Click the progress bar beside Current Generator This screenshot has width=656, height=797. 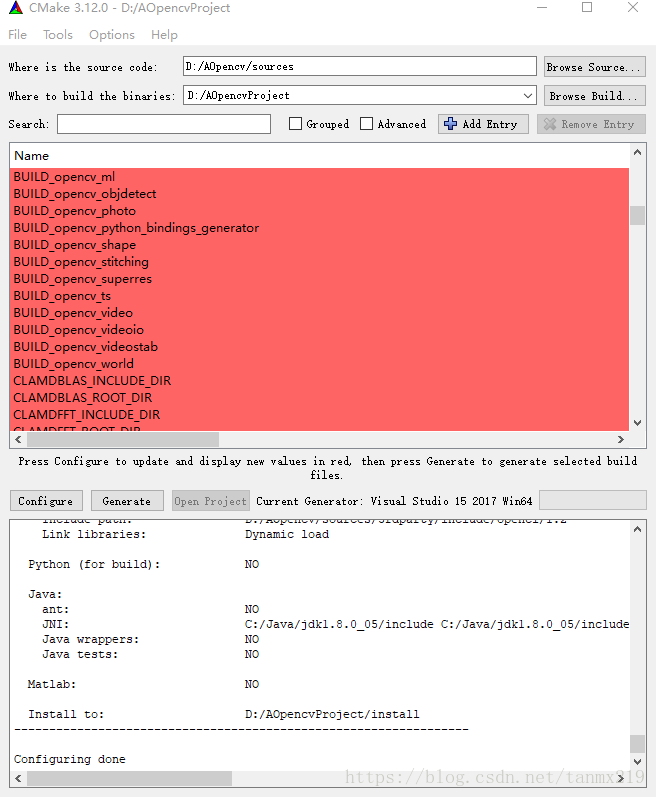pos(592,500)
